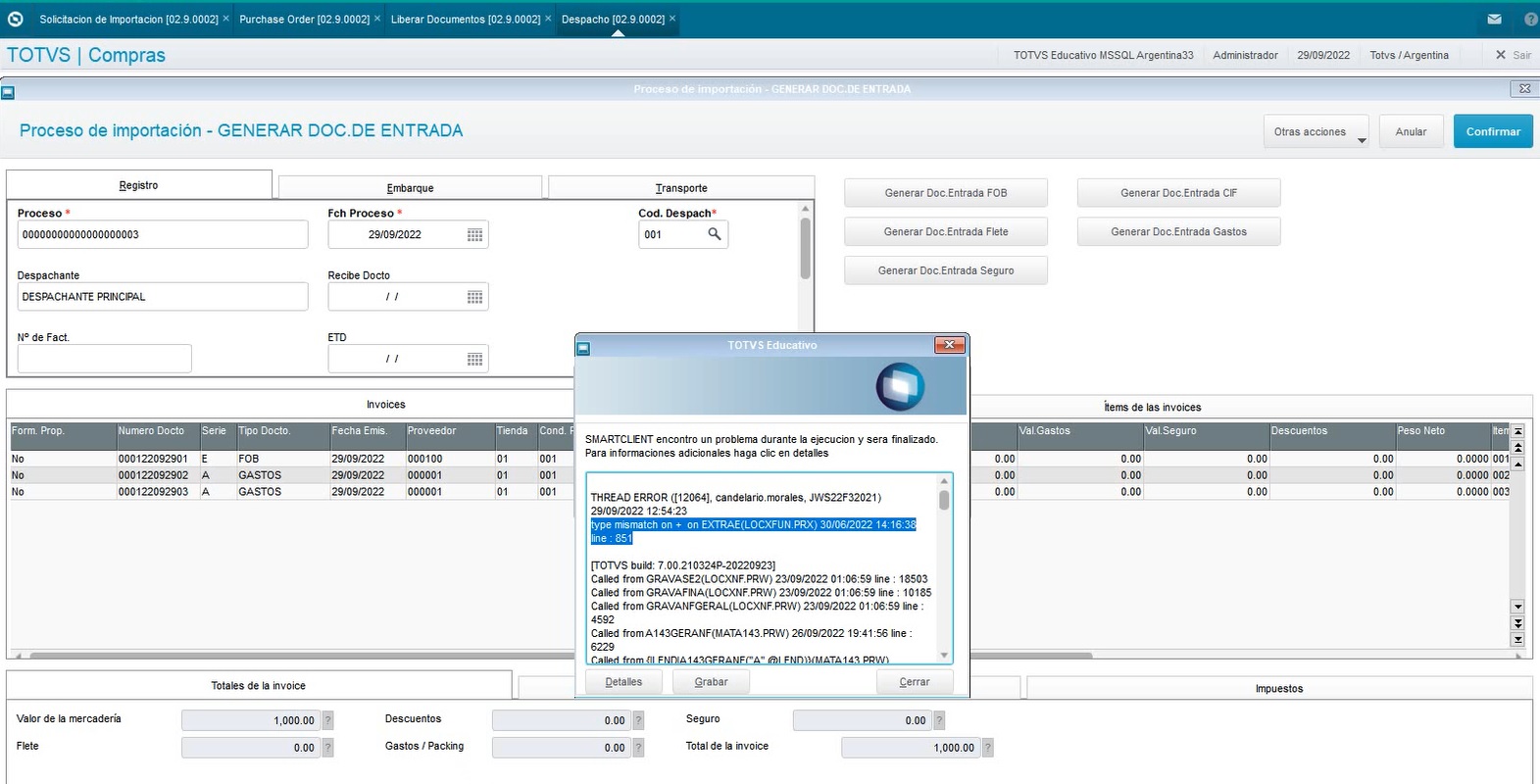Click the Totvs / Argentina label
1540x784 pixels.
tap(1409, 55)
